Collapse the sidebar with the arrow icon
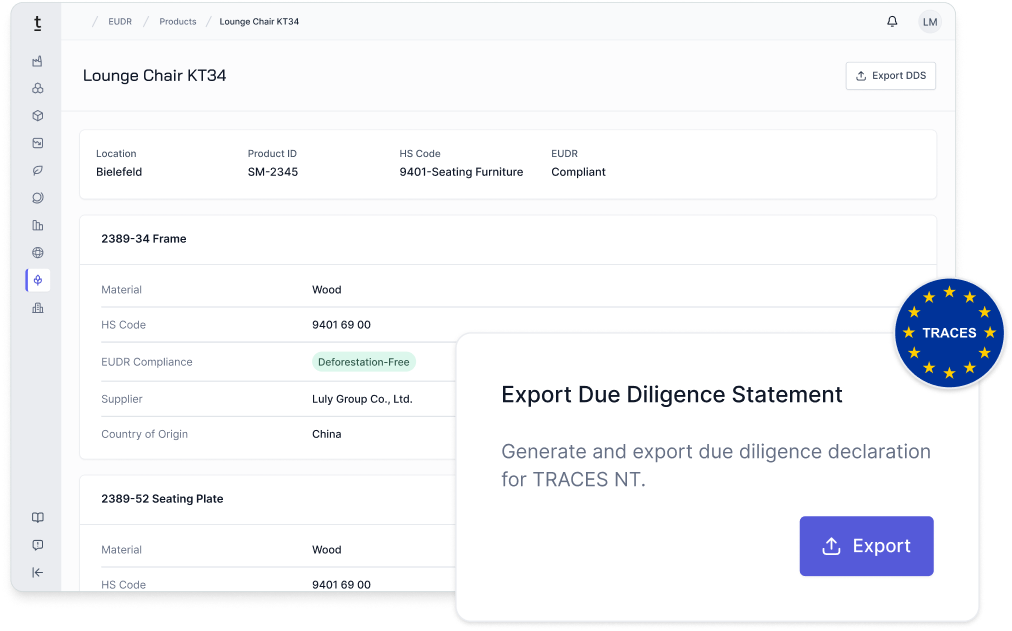The height and width of the screenshot is (631, 1012). (37, 572)
